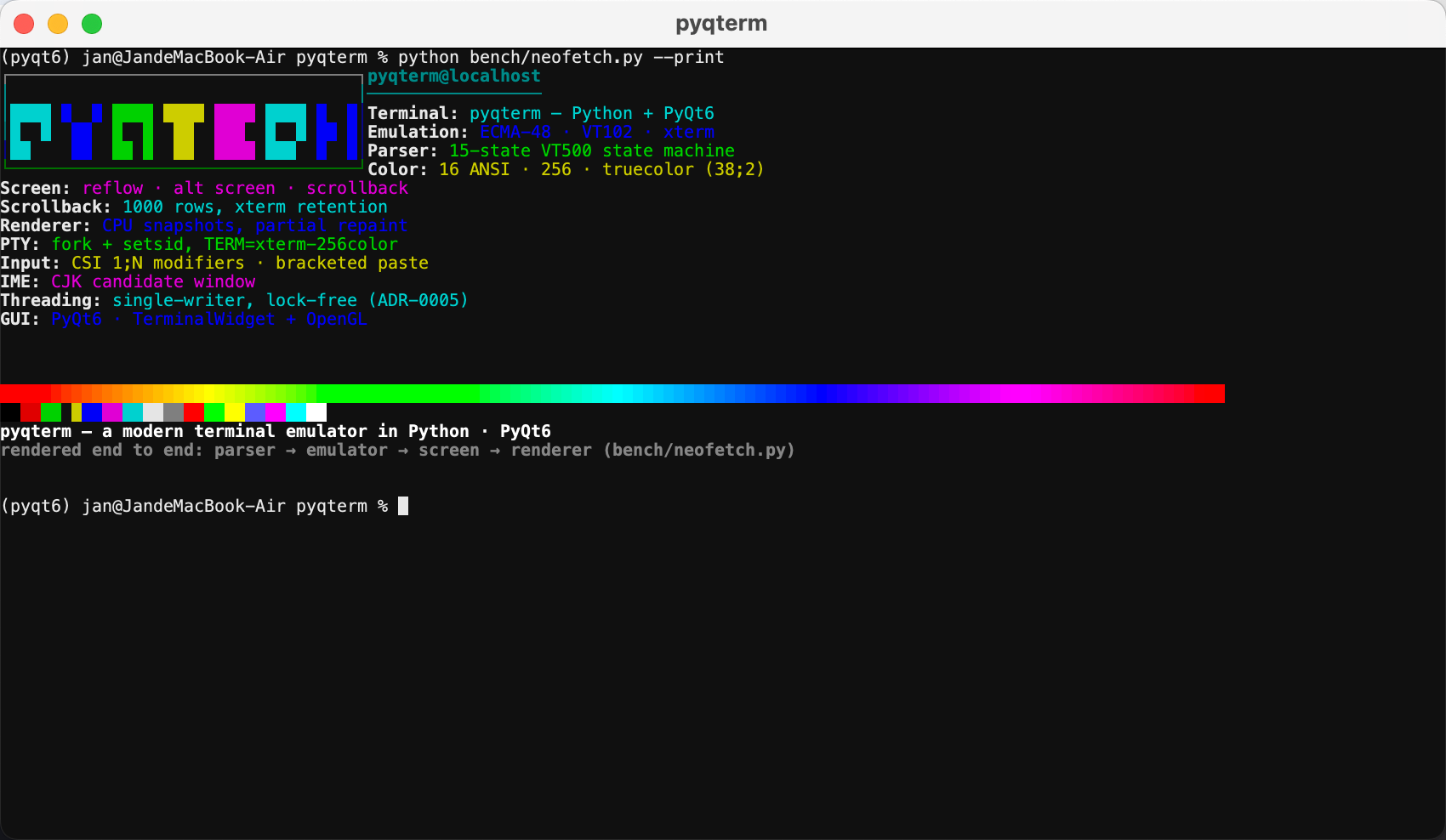1446x840 pixels.
Task: Click the 'Parser:' label
Action: (x=402, y=150)
